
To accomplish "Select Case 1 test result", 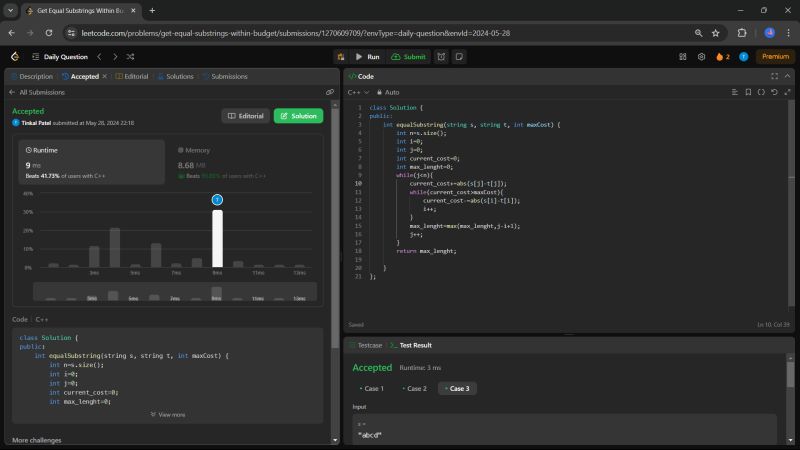I will coord(371,388).
